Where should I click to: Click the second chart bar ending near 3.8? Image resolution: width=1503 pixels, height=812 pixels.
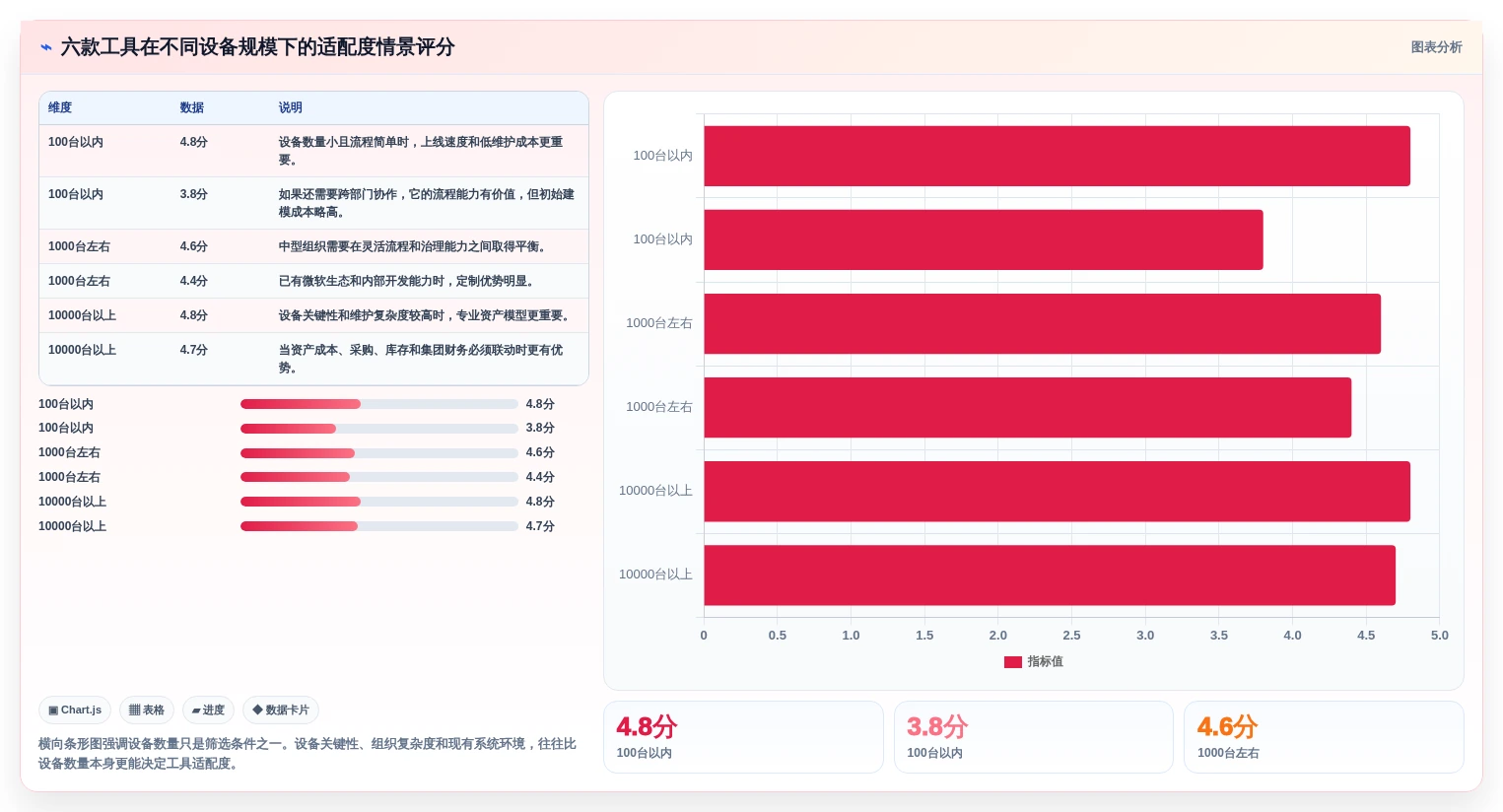tap(984, 239)
